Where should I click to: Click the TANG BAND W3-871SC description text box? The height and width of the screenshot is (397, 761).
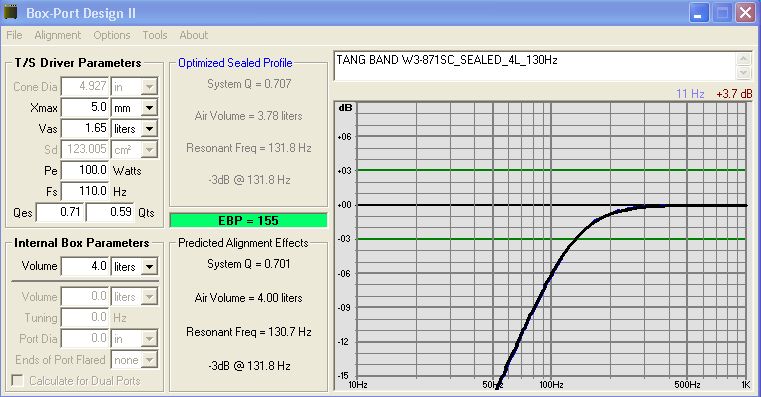[534, 66]
